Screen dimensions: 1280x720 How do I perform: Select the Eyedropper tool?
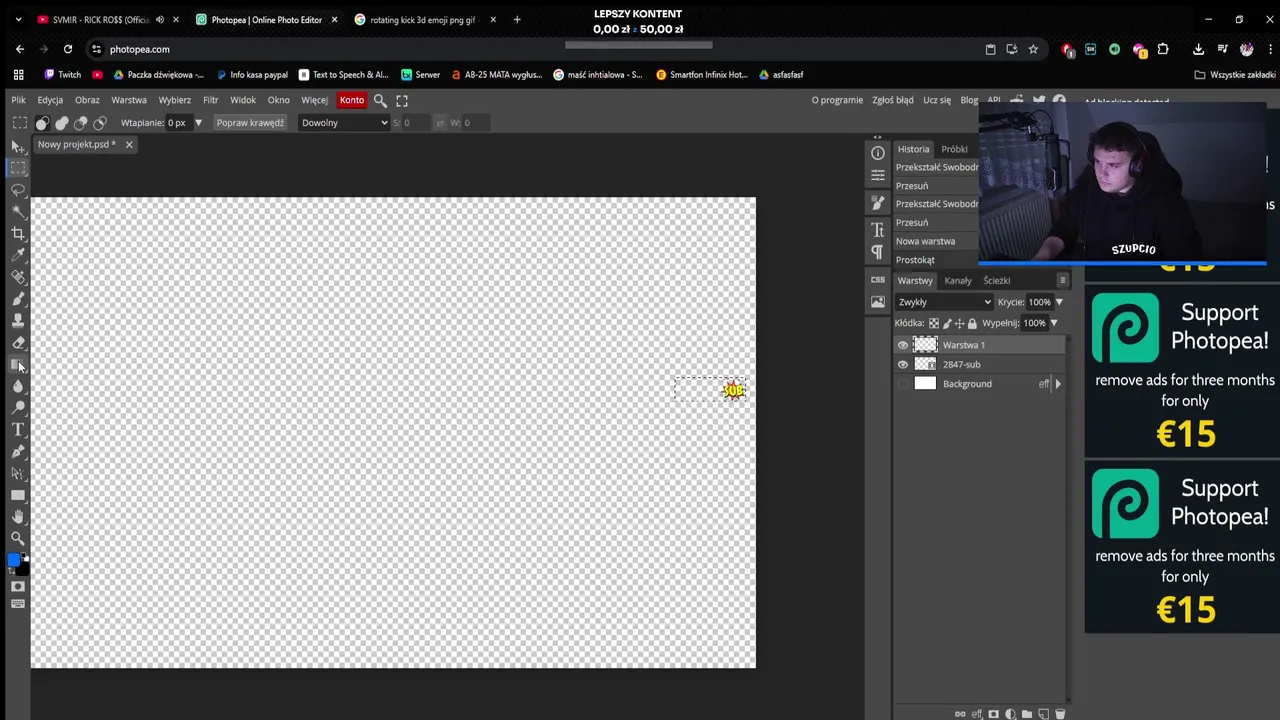click(x=18, y=255)
